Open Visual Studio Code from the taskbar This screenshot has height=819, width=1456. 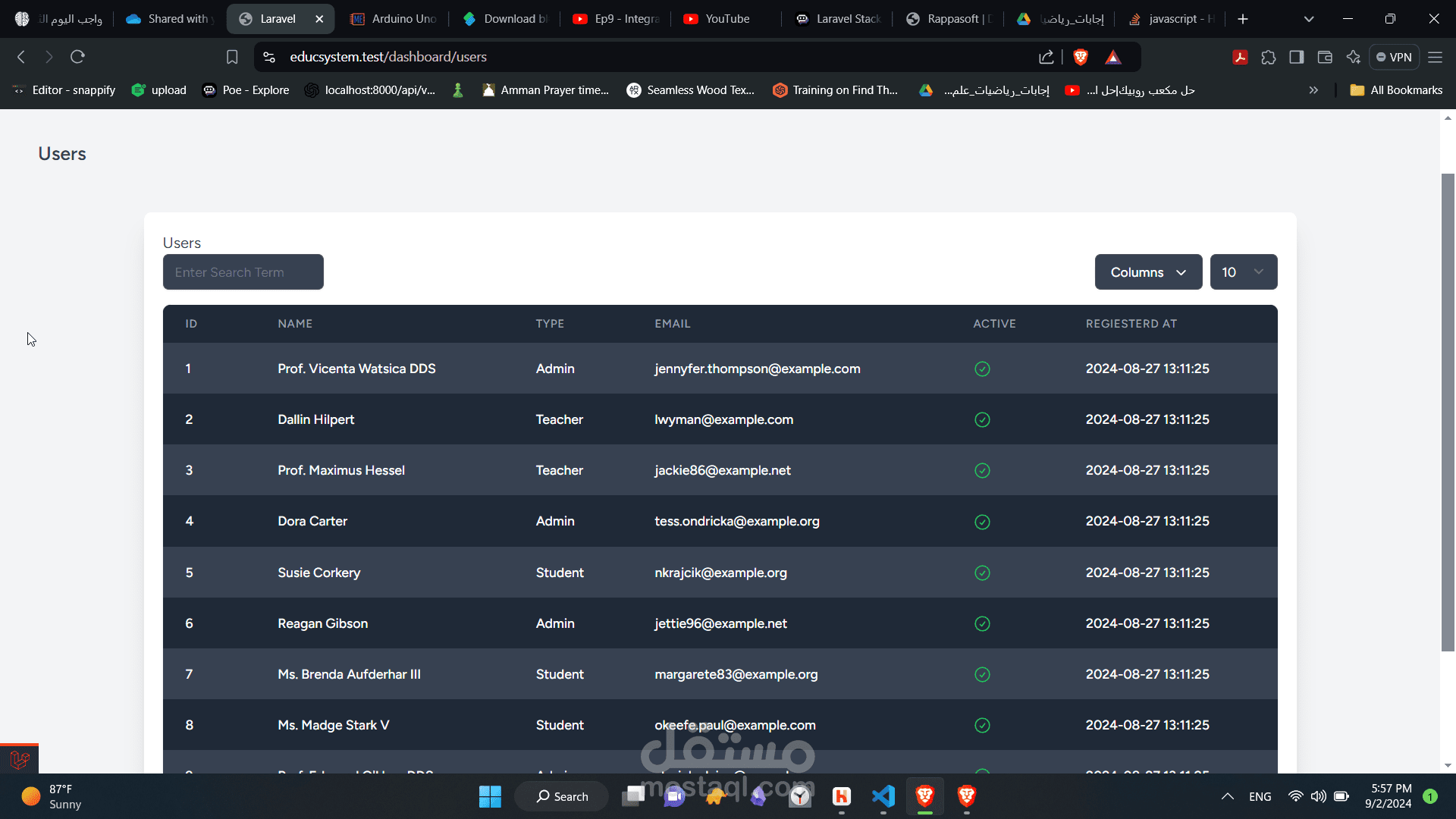(883, 796)
